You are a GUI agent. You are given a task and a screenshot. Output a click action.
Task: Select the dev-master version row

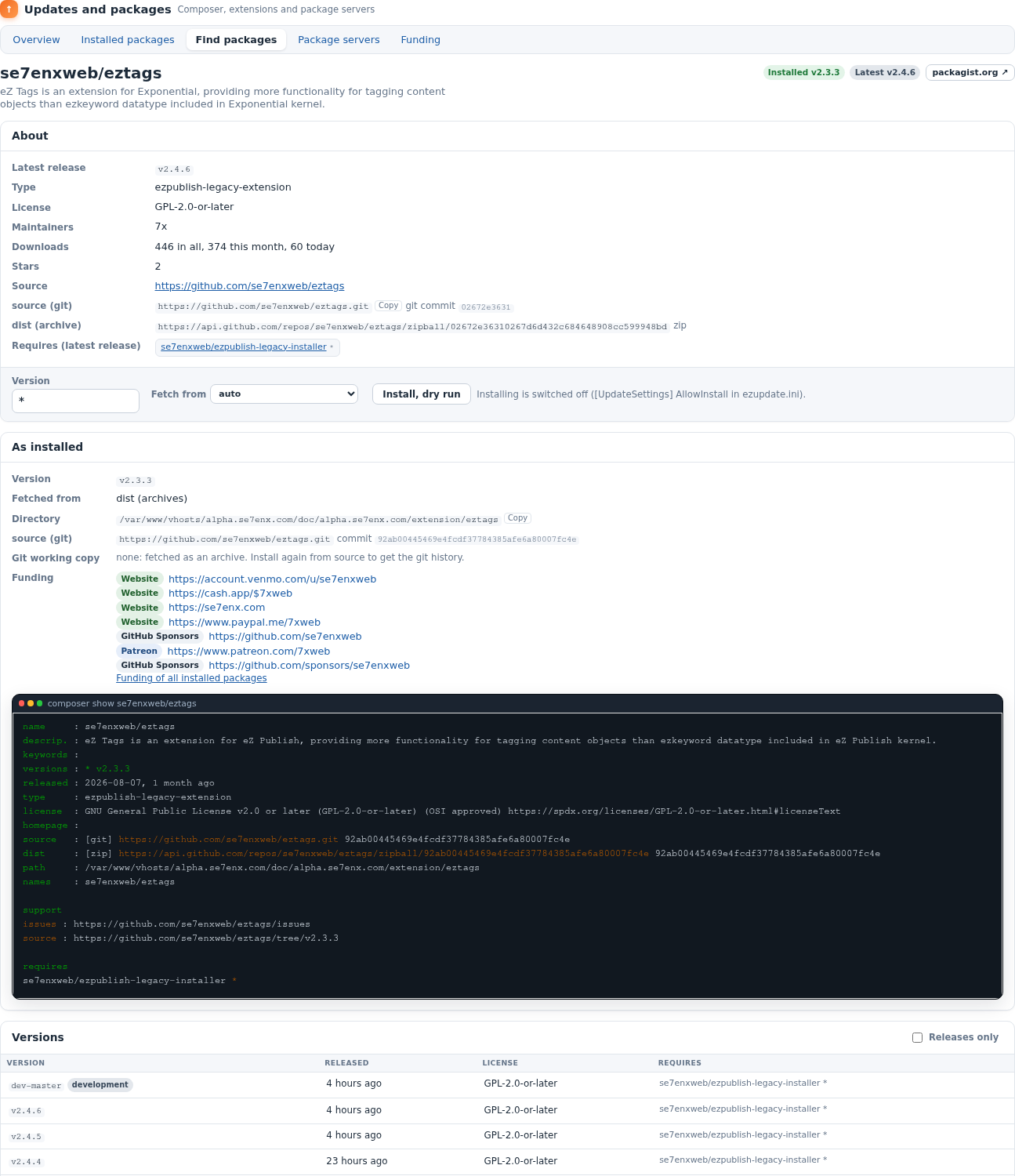point(507,1085)
